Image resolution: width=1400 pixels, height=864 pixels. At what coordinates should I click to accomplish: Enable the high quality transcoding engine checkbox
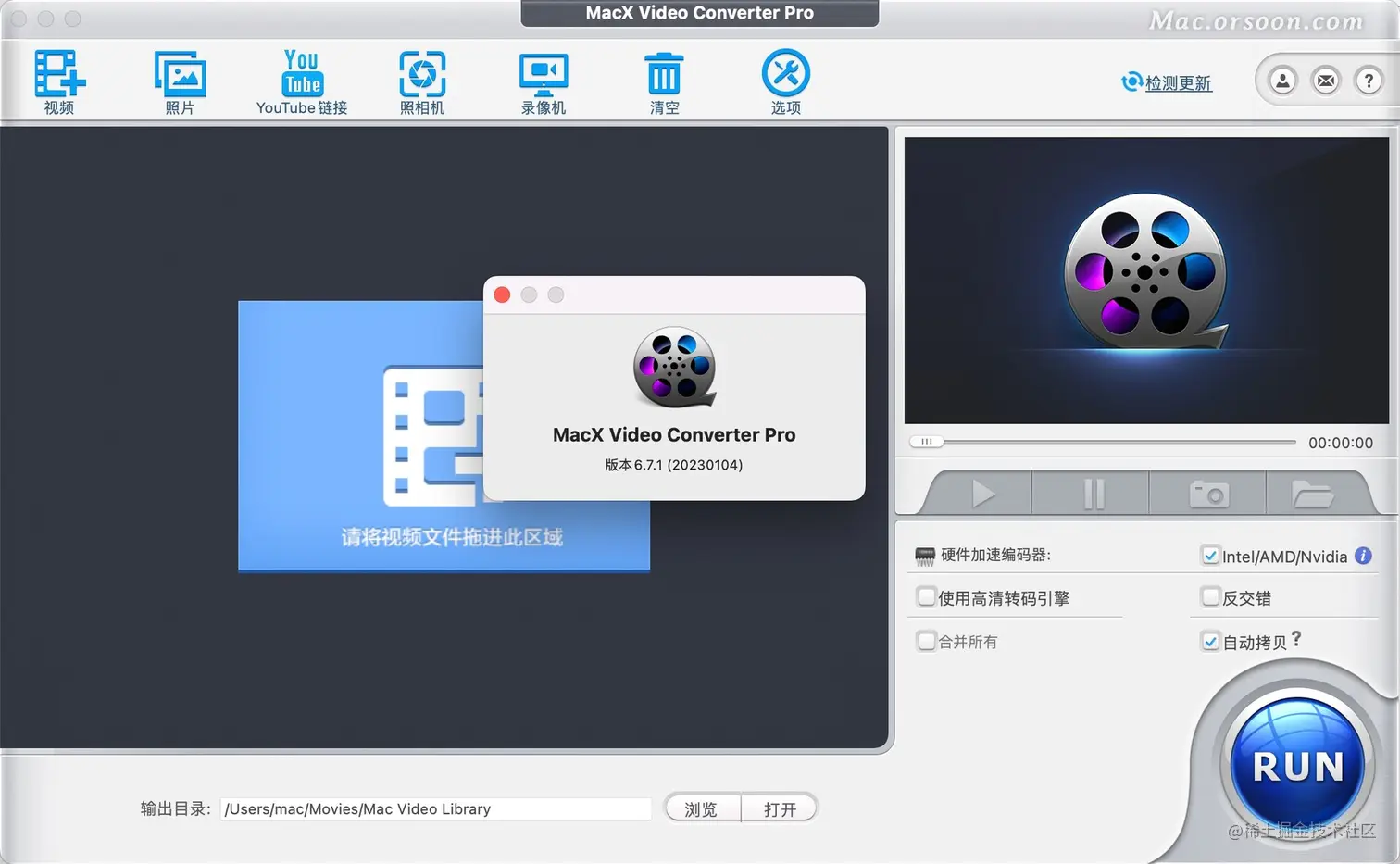[x=926, y=597]
